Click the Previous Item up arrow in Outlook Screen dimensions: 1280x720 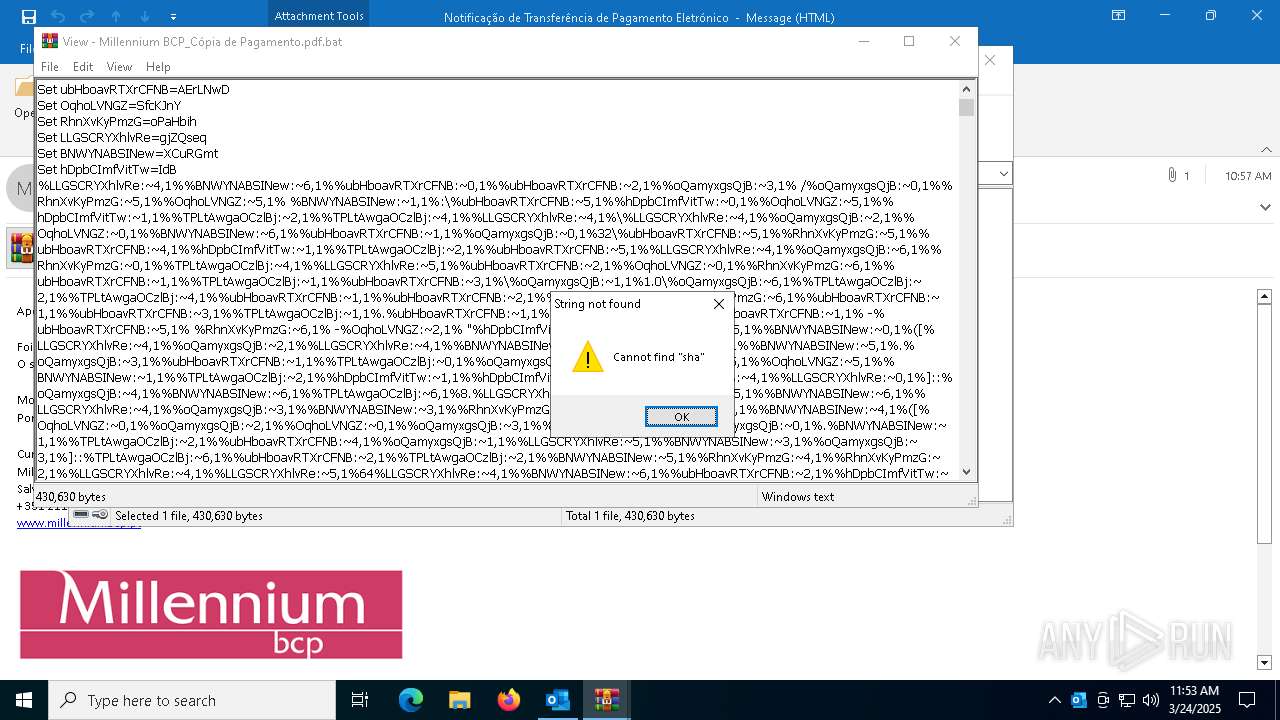(116, 16)
